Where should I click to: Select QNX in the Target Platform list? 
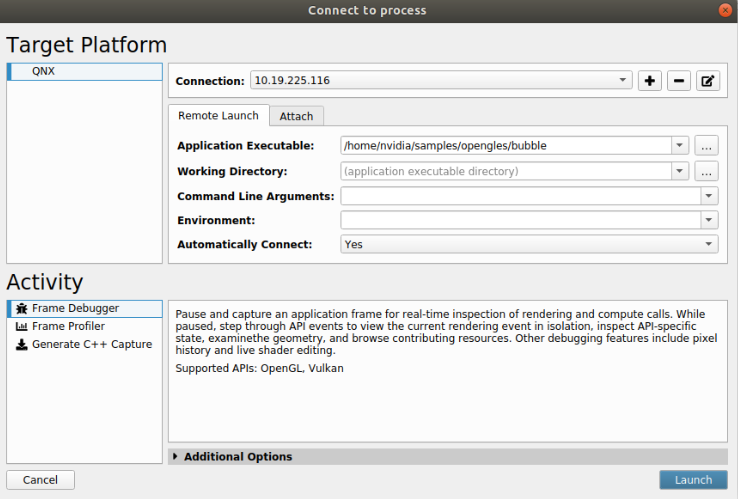pos(84,72)
